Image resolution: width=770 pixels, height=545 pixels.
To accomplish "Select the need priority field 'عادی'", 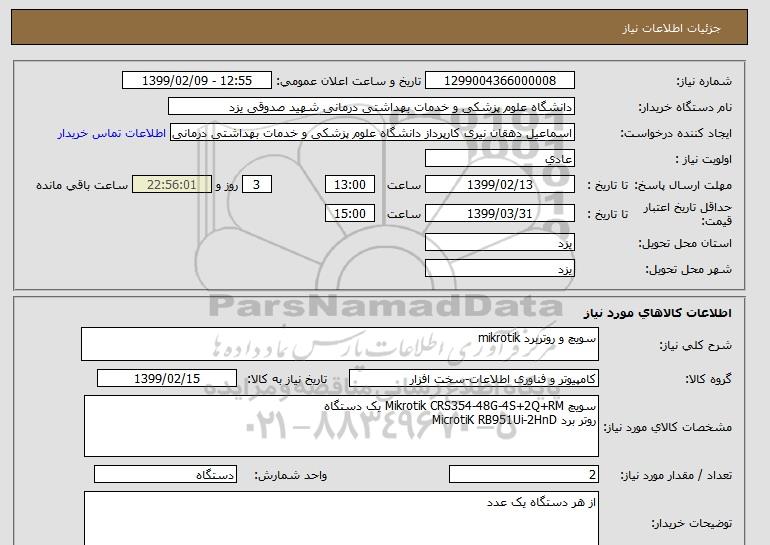I will (499, 159).
